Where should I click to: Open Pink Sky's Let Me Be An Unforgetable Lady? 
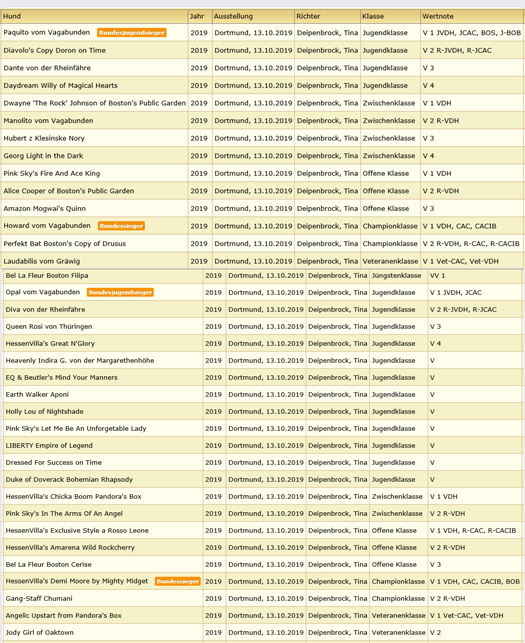76,429
